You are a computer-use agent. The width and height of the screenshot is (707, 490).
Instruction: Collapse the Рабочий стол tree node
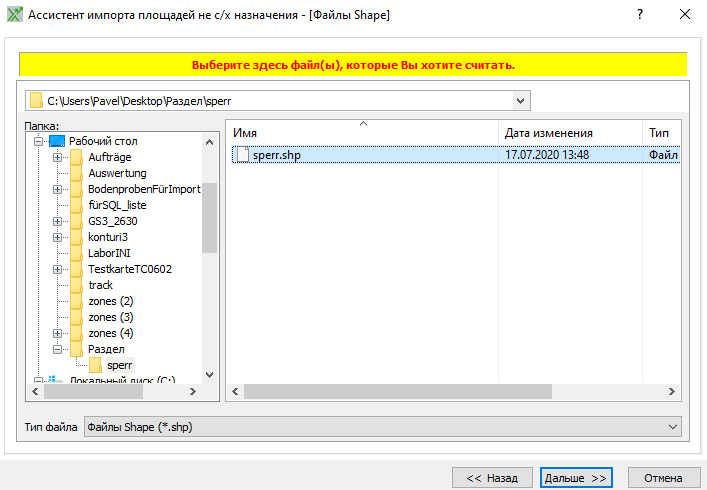(x=38, y=142)
